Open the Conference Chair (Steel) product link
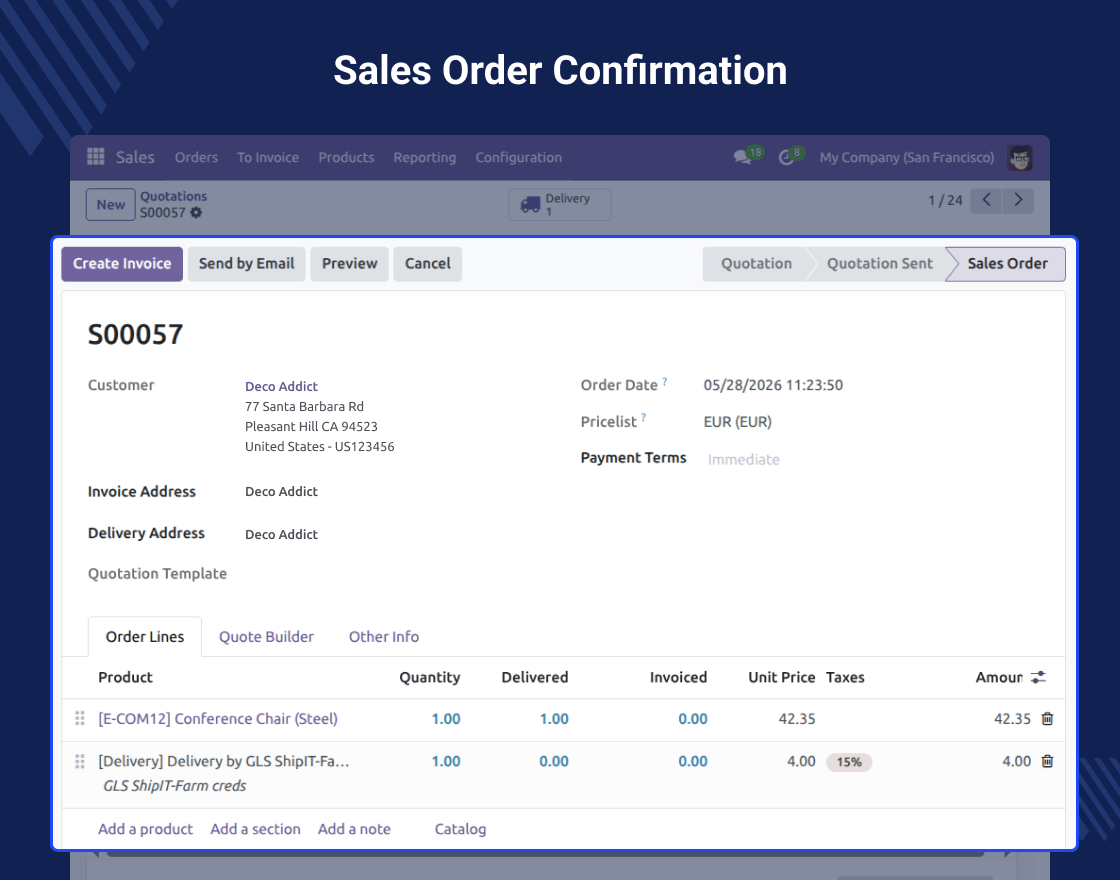This screenshot has width=1120, height=880. pos(218,719)
